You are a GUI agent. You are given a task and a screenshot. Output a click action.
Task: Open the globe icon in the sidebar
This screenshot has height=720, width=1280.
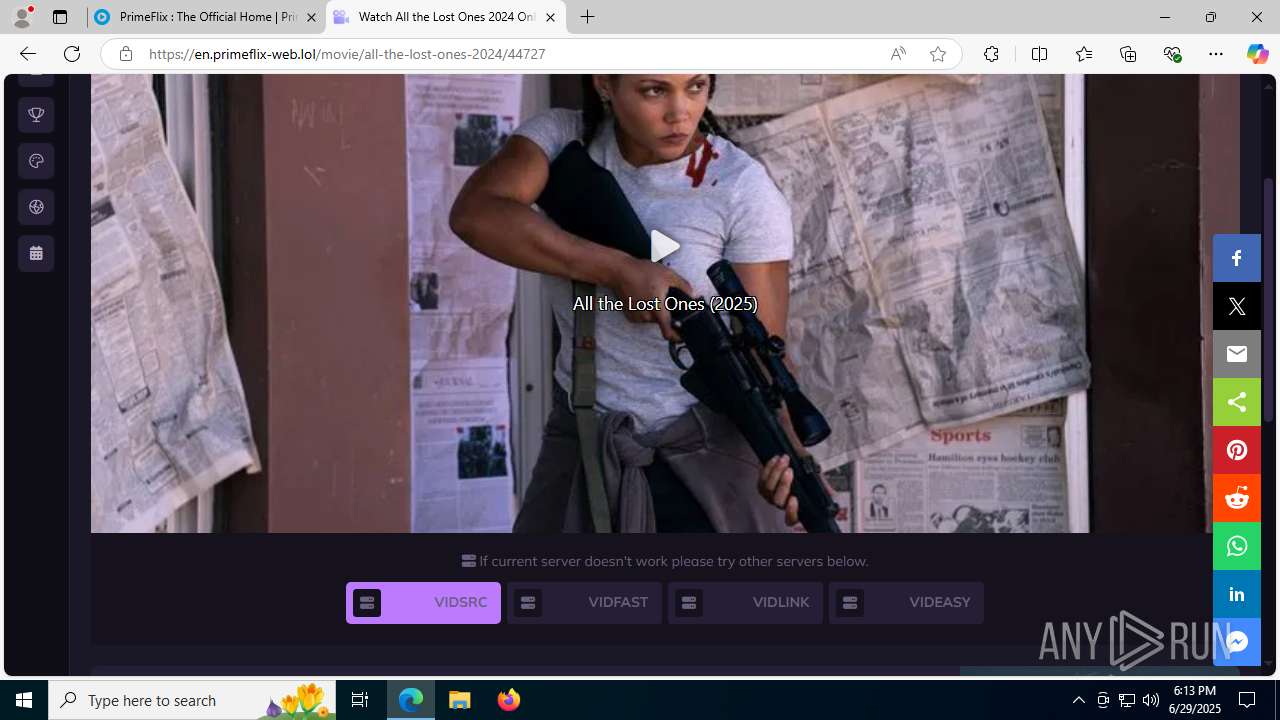(x=36, y=207)
